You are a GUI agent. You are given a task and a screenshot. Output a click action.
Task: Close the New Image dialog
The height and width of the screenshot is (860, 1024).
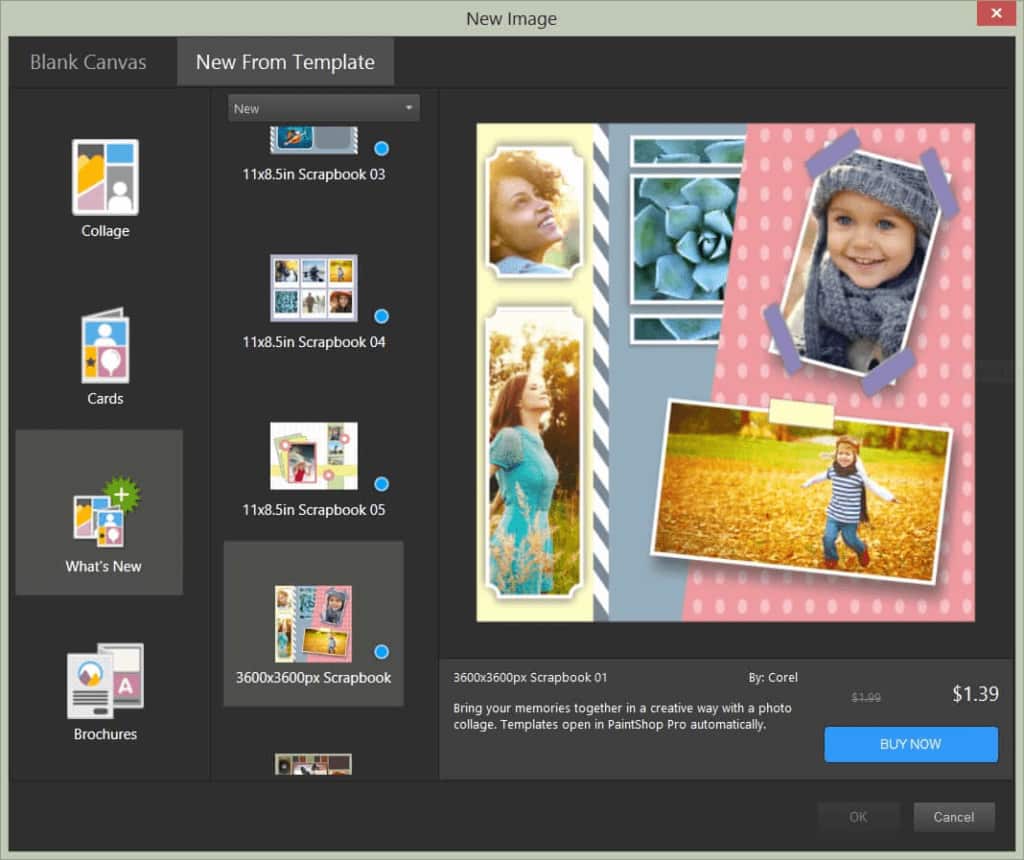coord(994,14)
